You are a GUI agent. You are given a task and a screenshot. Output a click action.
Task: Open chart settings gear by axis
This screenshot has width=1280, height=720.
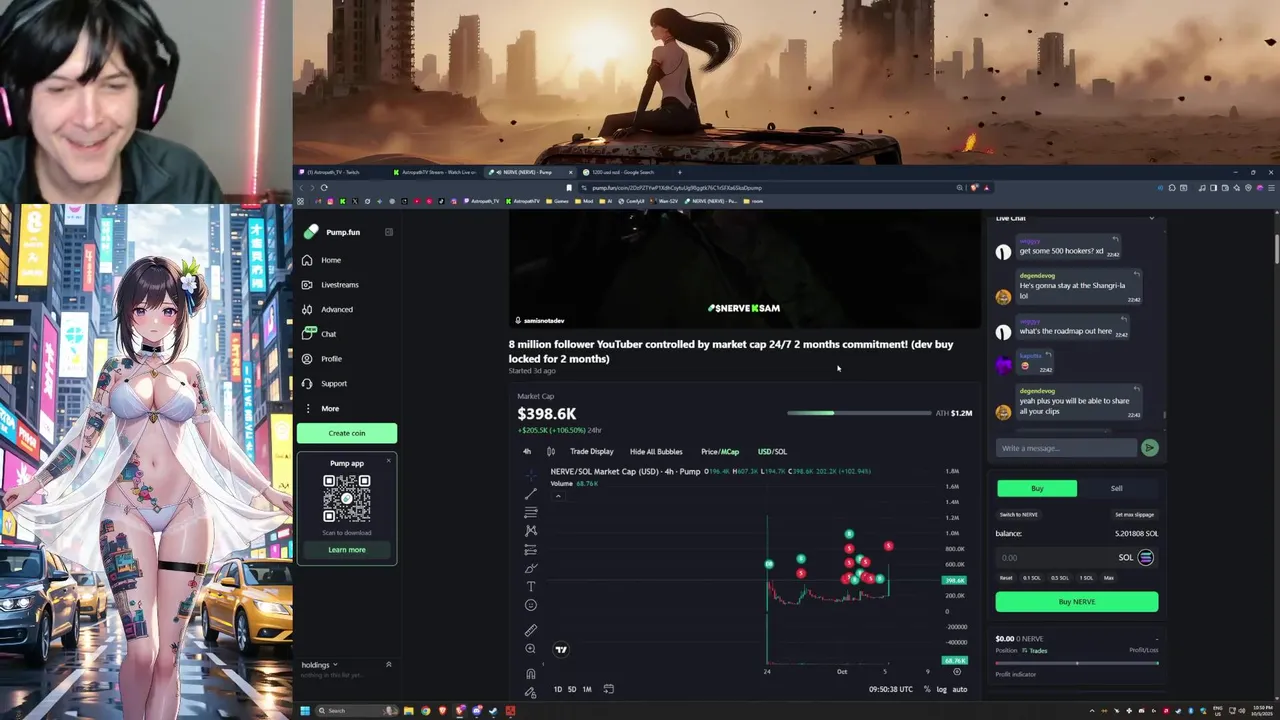coord(957,672)
